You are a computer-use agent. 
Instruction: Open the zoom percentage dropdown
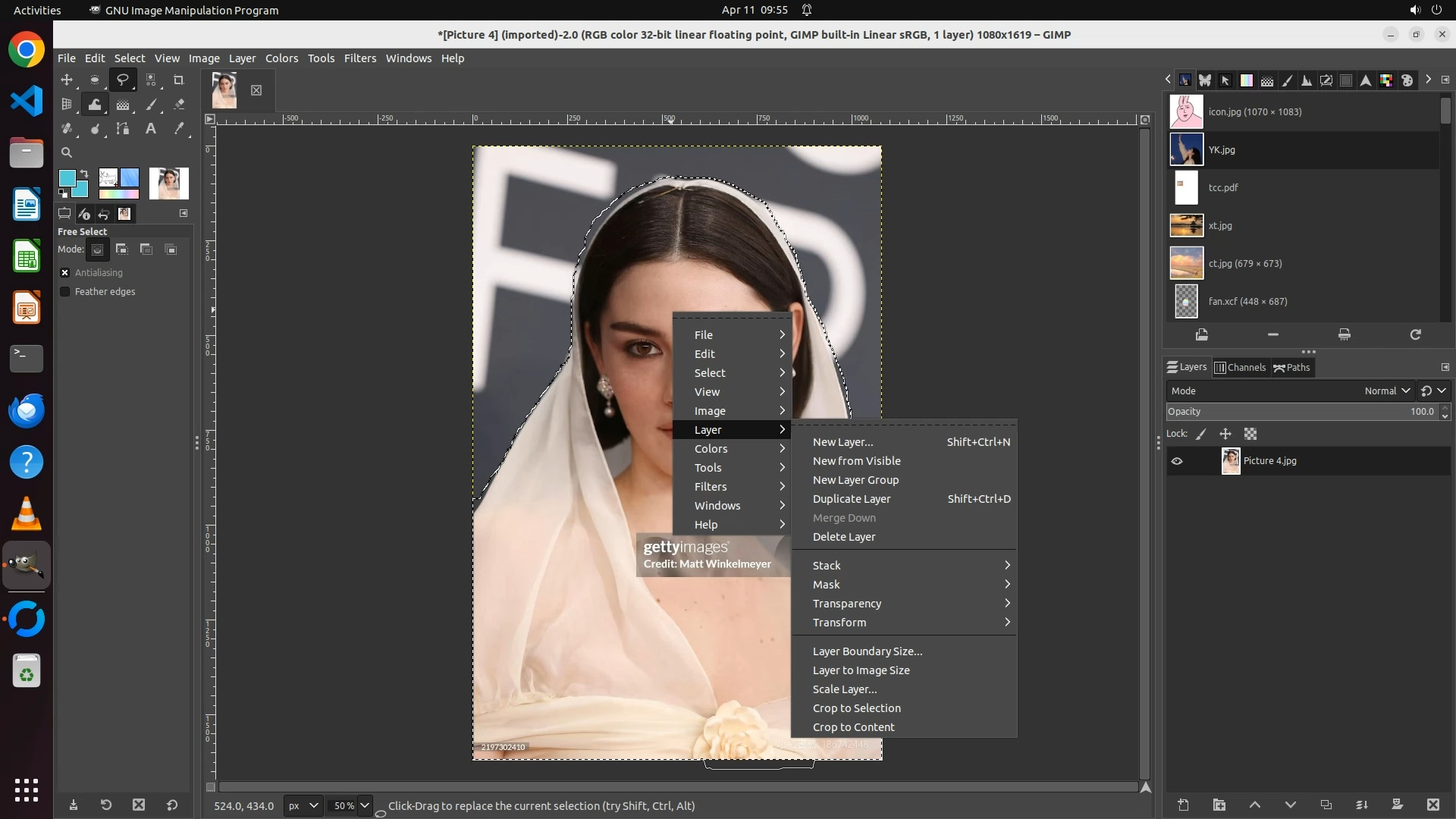[x=365, y=805]
